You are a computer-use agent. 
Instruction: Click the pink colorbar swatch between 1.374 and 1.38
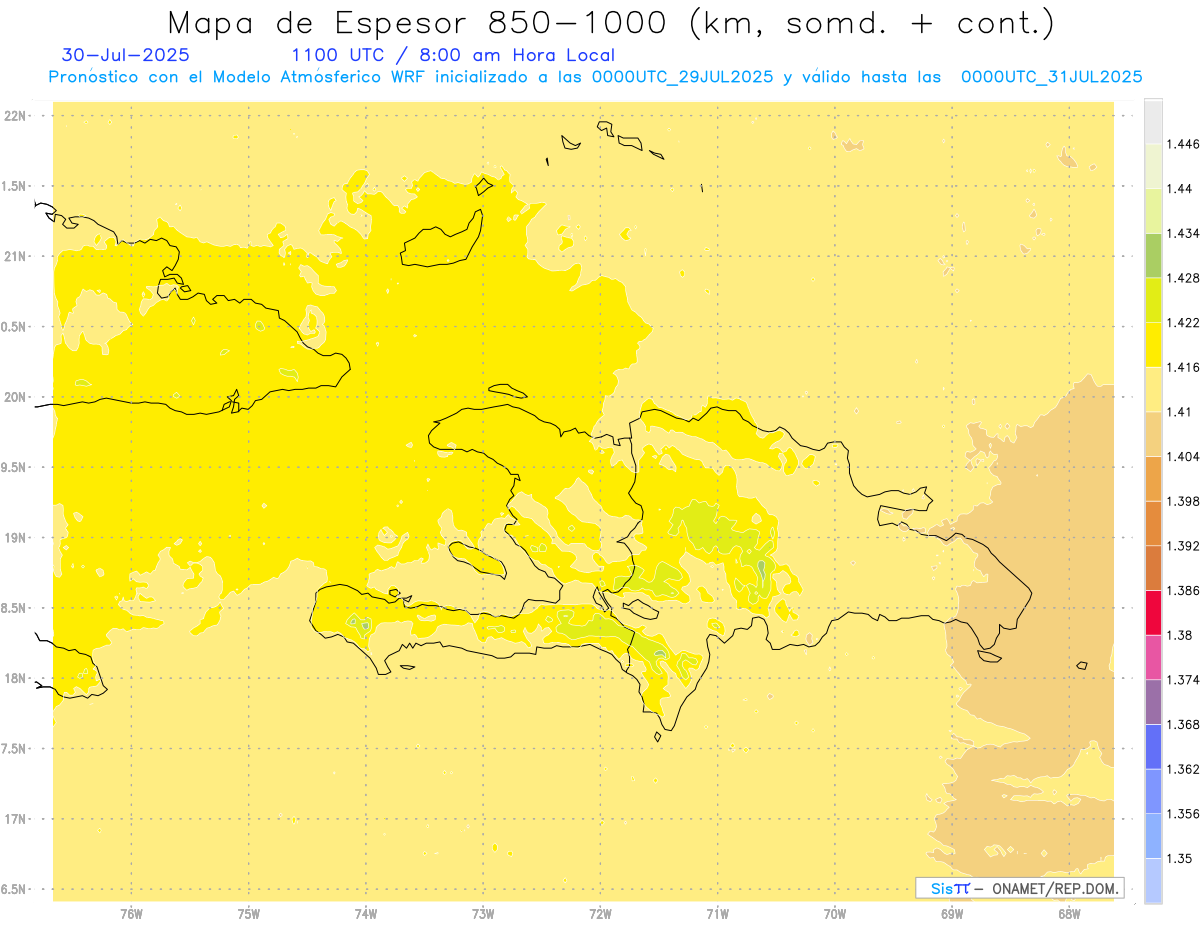(1153, 657)
